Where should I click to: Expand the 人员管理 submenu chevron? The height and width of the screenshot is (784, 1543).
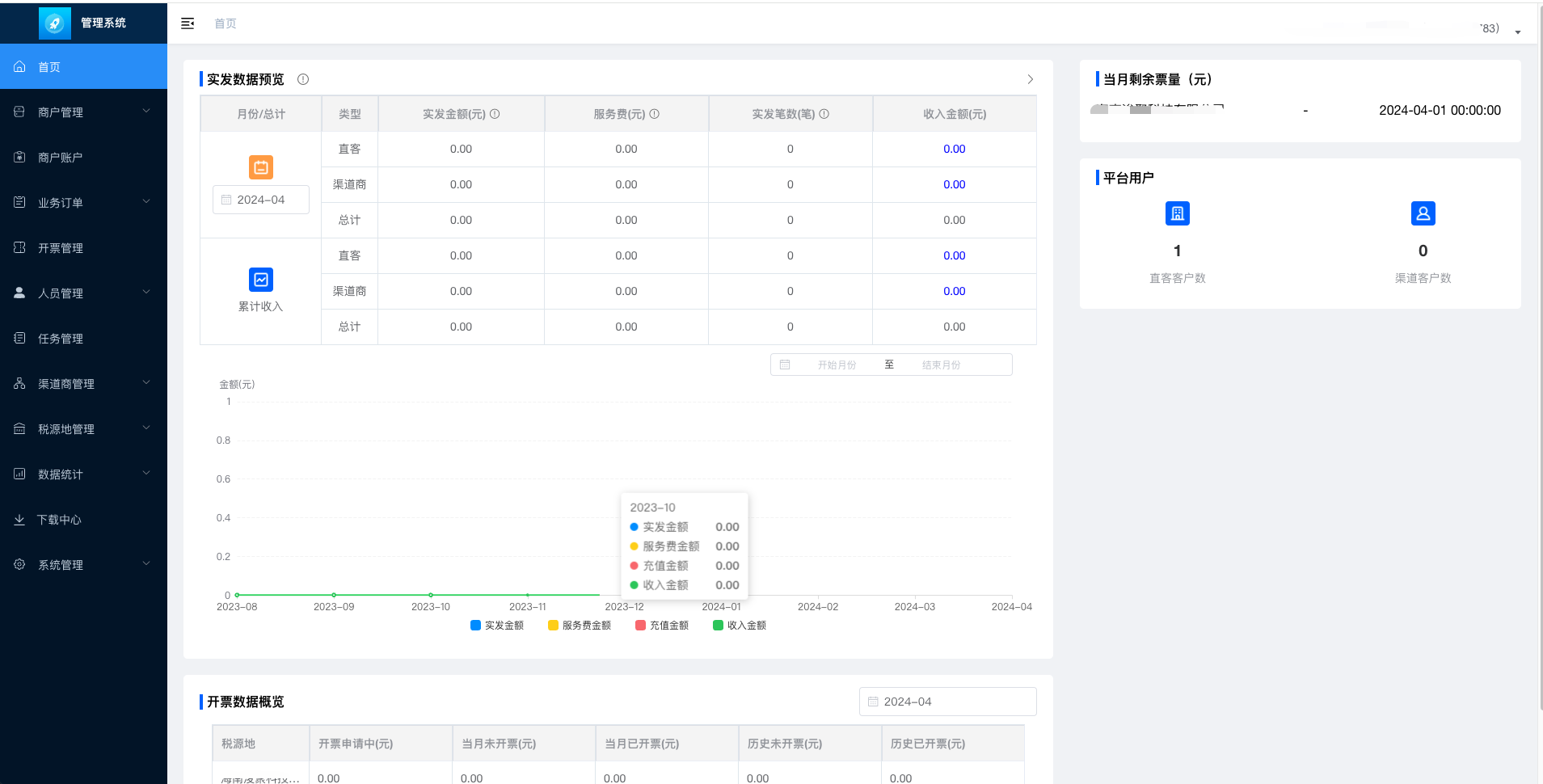coord(146,292)
